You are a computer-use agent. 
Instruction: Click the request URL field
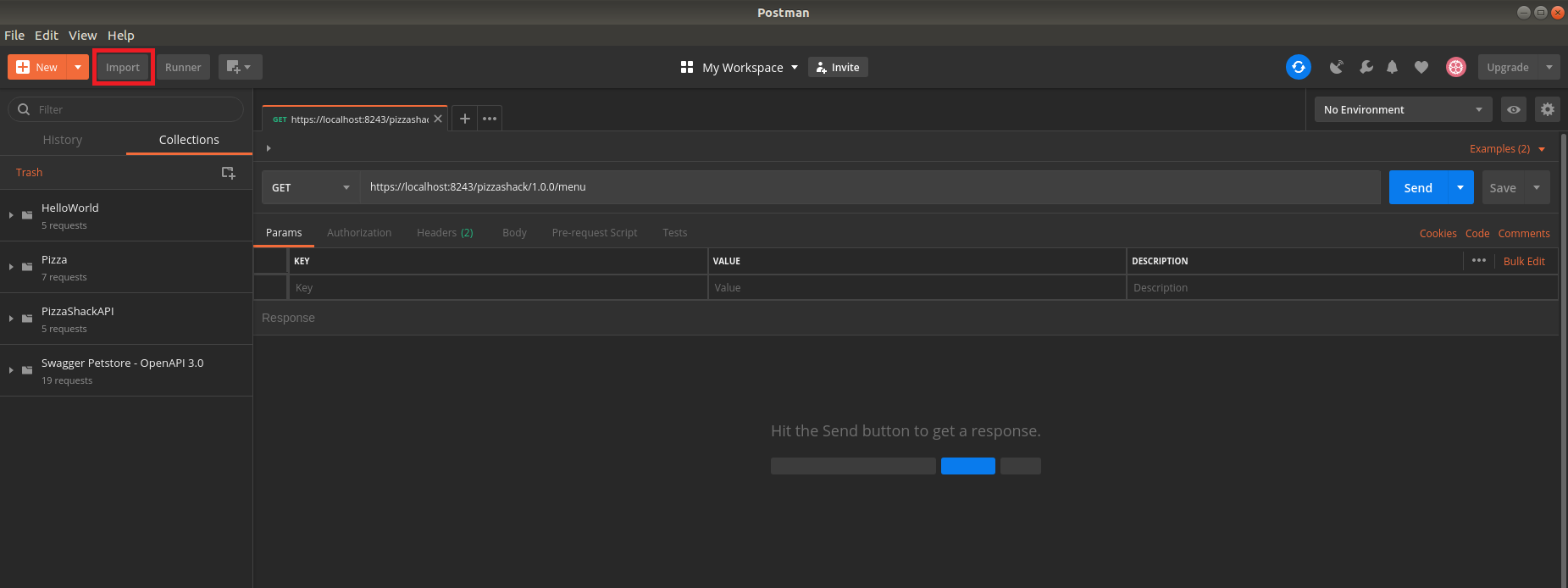(x=869, y=187)
